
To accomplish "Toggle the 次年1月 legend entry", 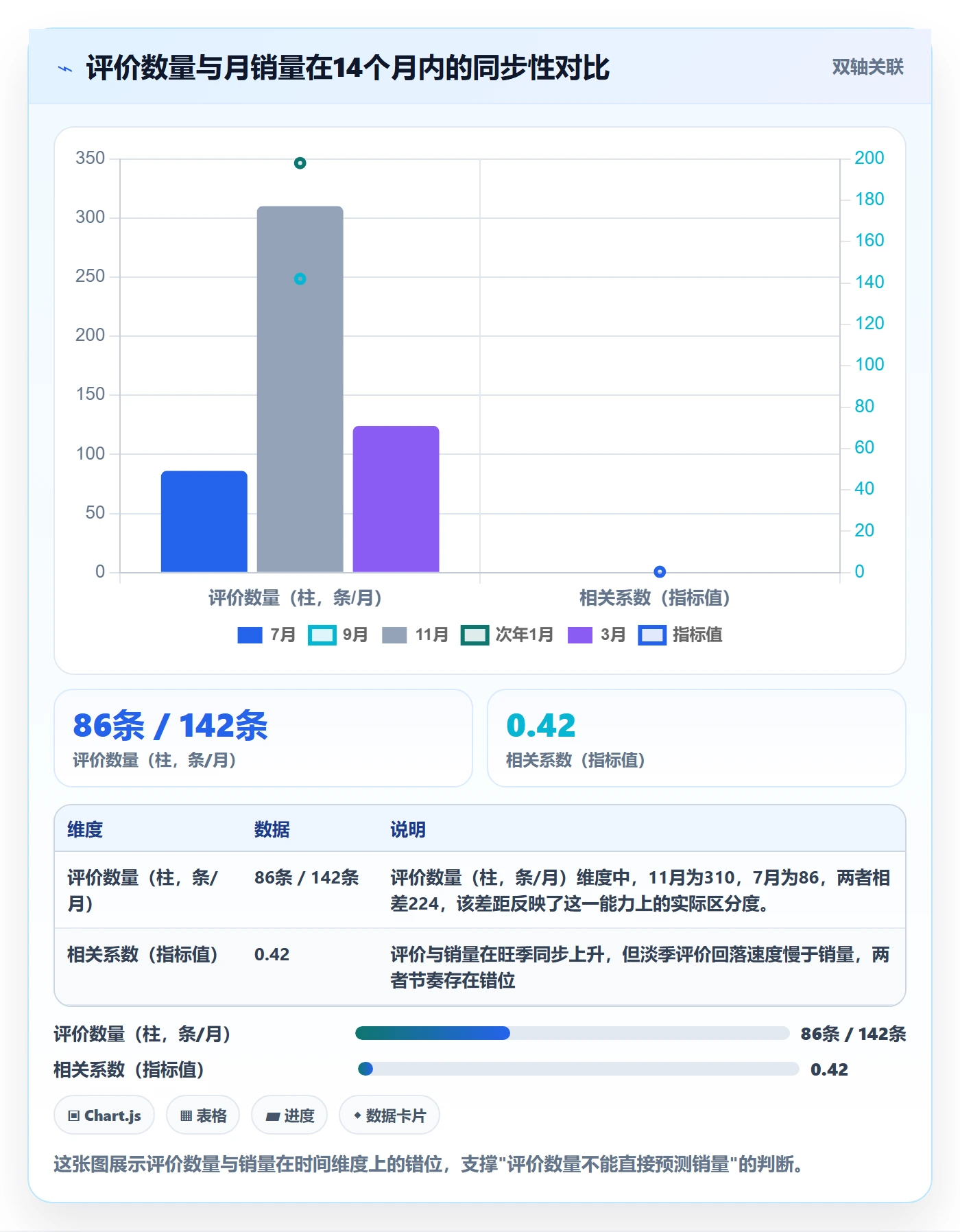I will pyautogui.click(x=507, y=635).
